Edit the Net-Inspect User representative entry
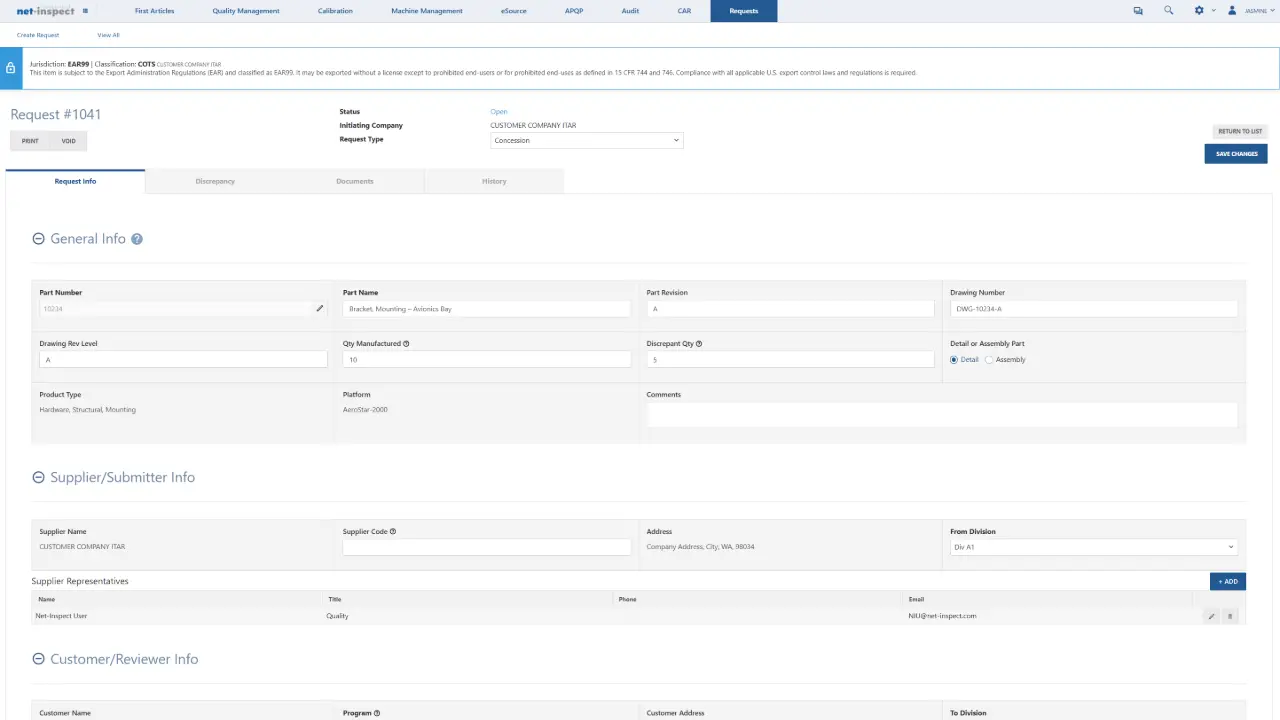 coord(1210,615)
